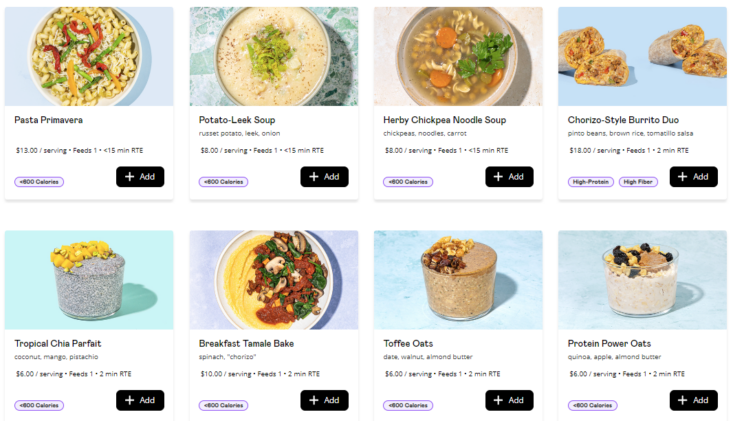This screenshot has height=421, width=733.
Task: Select the High-Protein tag on Burrito Duo
Action: 590,182
